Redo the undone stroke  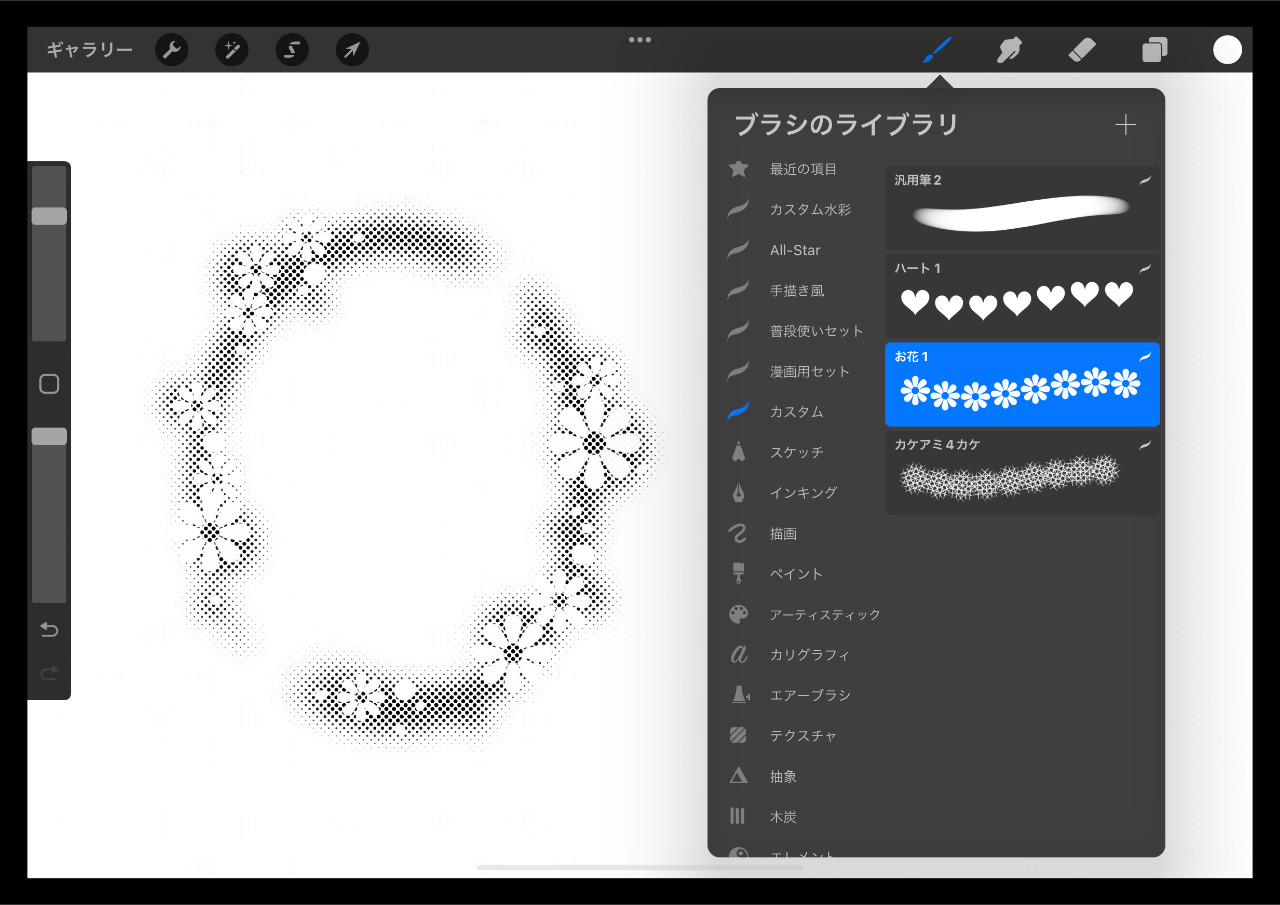(x=49, y=673)
